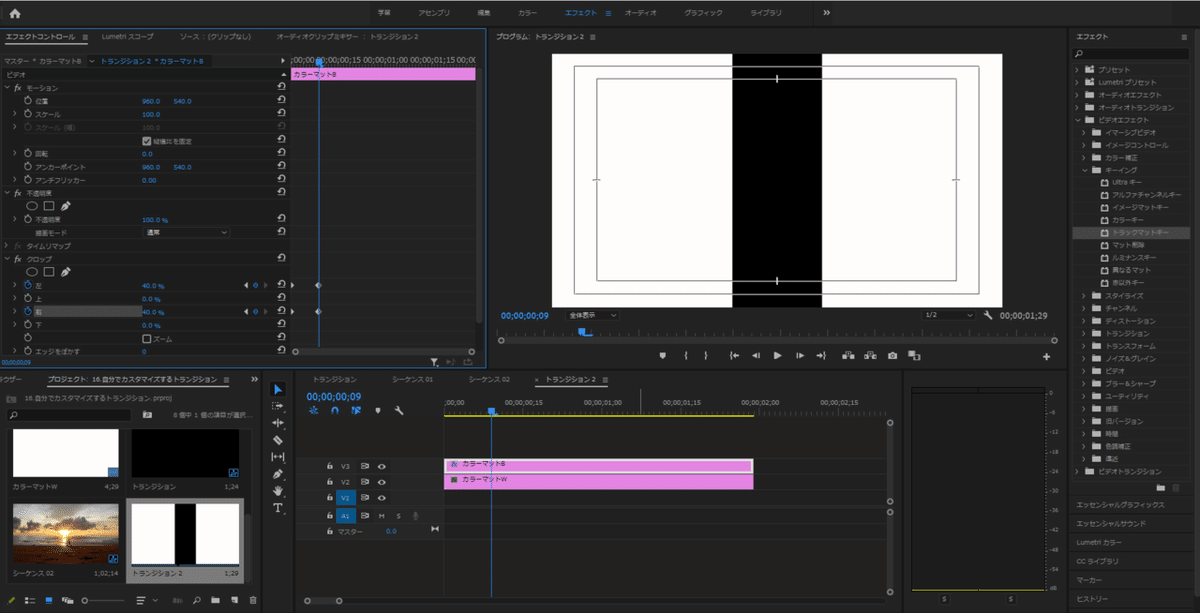Viewport: 1200px width, 613px height.
Task: Click the trash icon in Project panel
Action: pos(253,600)
